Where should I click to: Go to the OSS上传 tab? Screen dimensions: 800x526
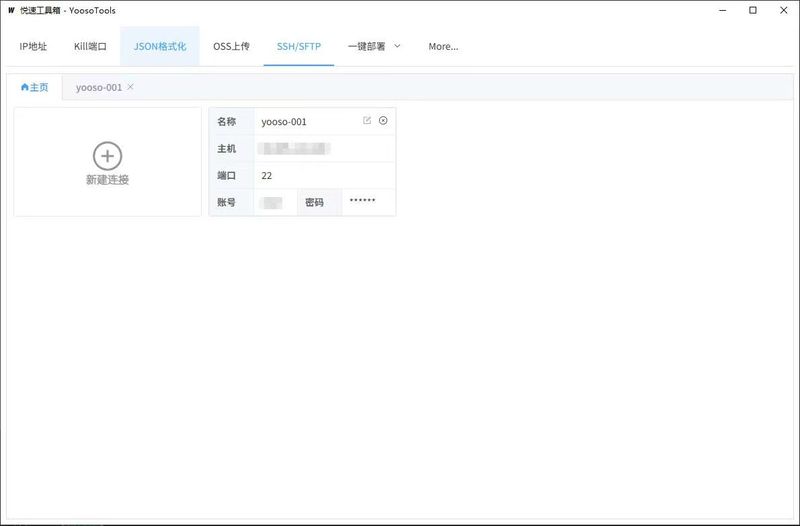[x=231, y=46]
